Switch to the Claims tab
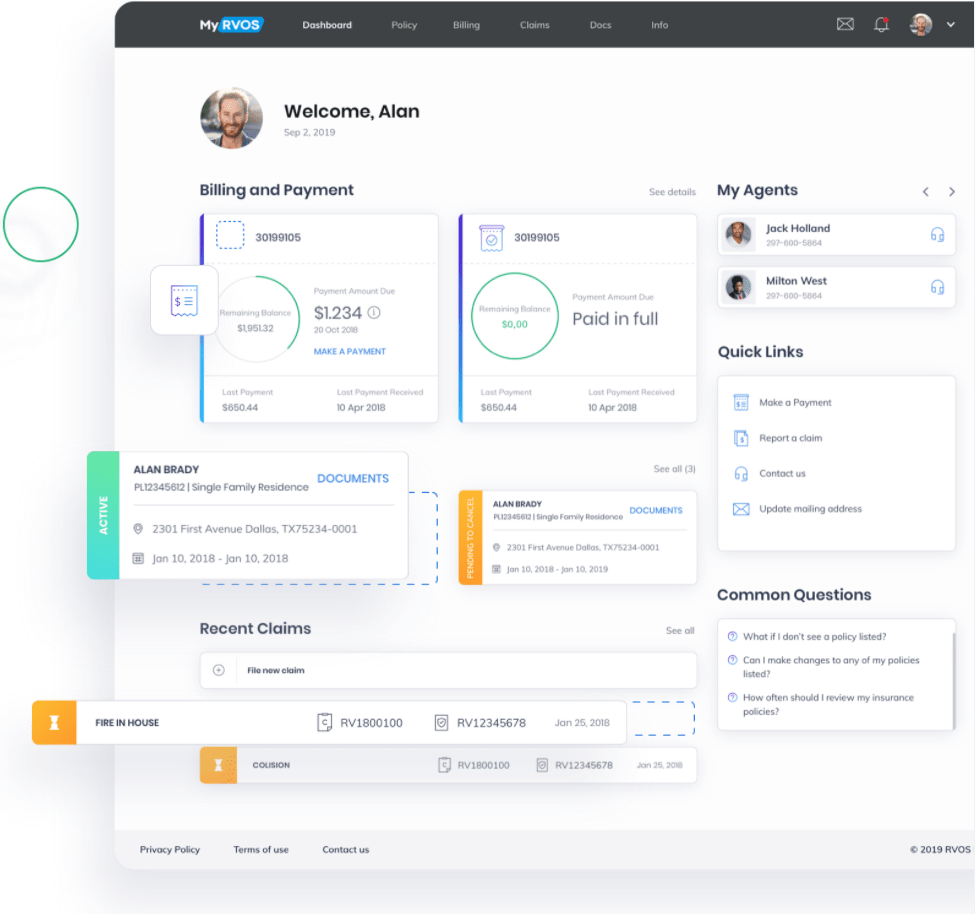 coord(534,25)
